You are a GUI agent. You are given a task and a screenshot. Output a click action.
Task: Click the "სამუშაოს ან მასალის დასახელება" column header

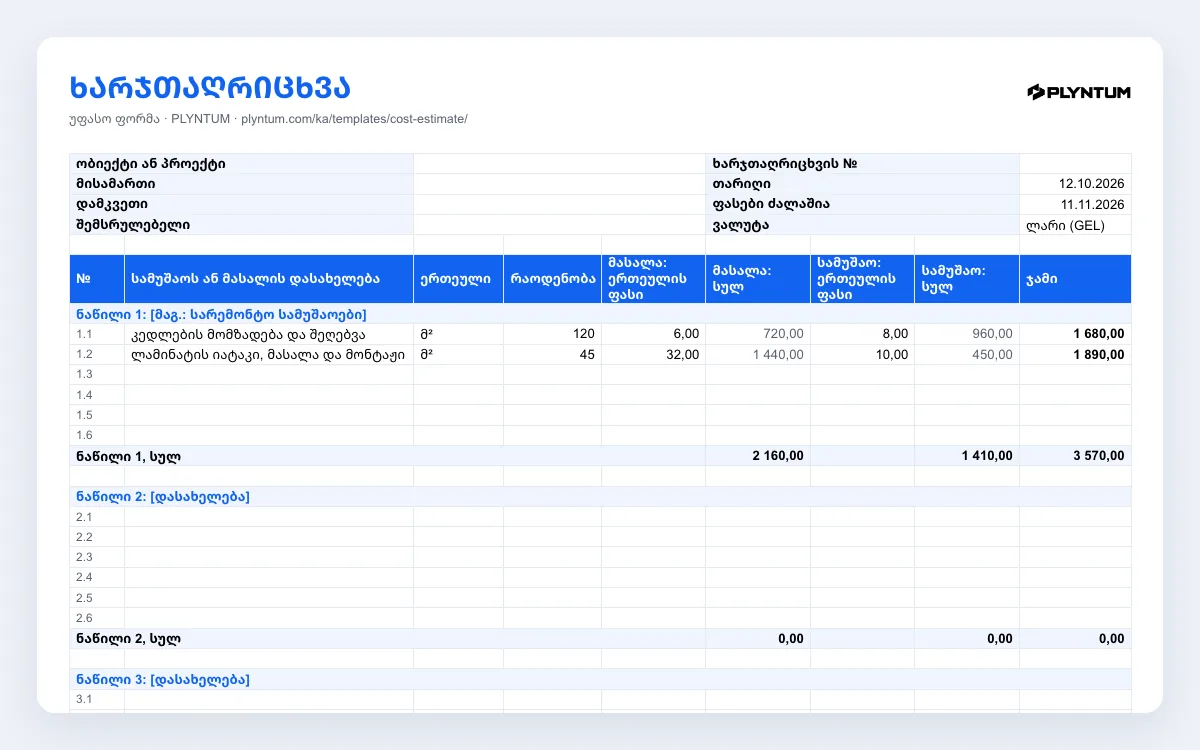tap(269, 279)
